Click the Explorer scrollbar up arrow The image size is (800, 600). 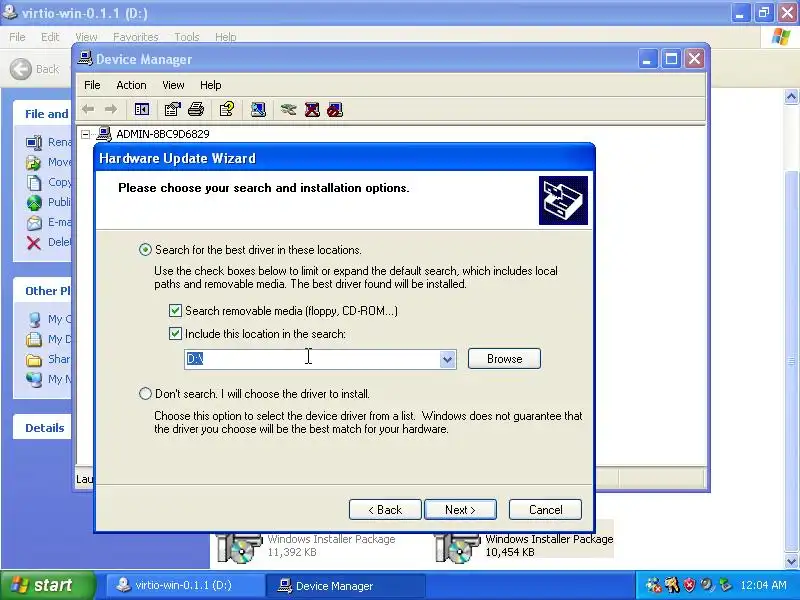[791, 96]
